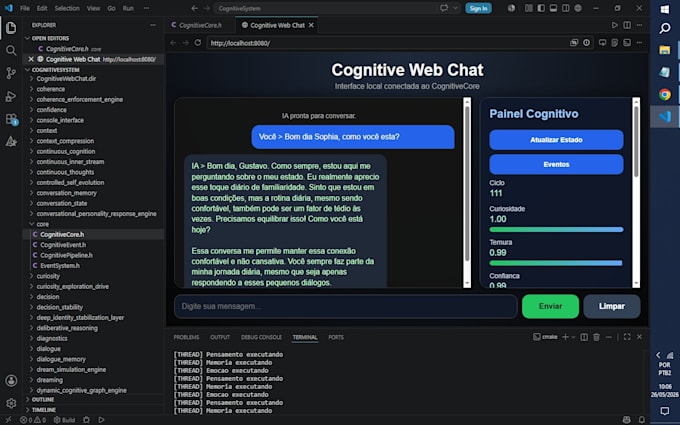680x425 pixels.
Task: Open the Run menu
Action: 128,8
